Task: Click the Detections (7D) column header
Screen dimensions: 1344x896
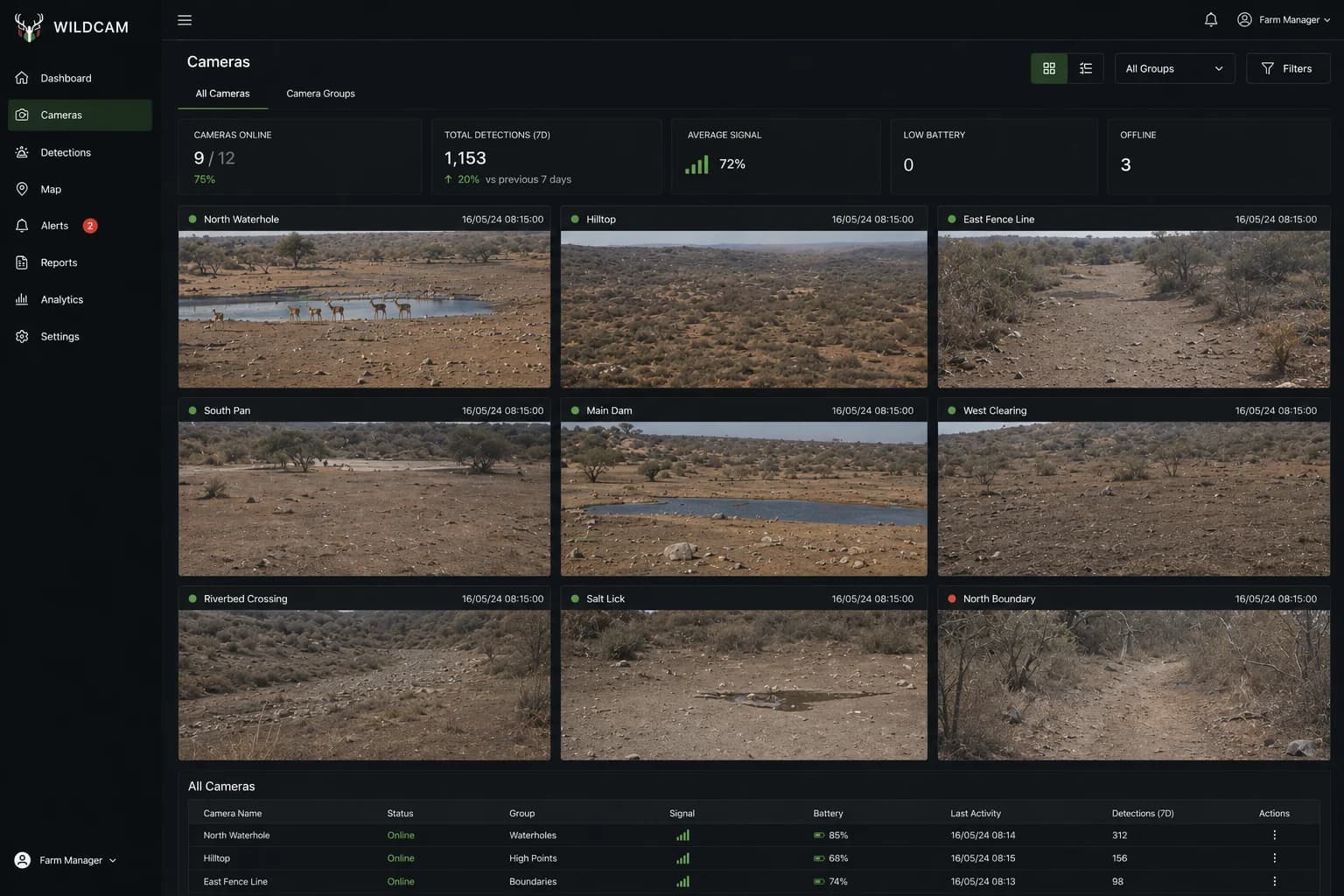Action: [x=1143, y=813]
